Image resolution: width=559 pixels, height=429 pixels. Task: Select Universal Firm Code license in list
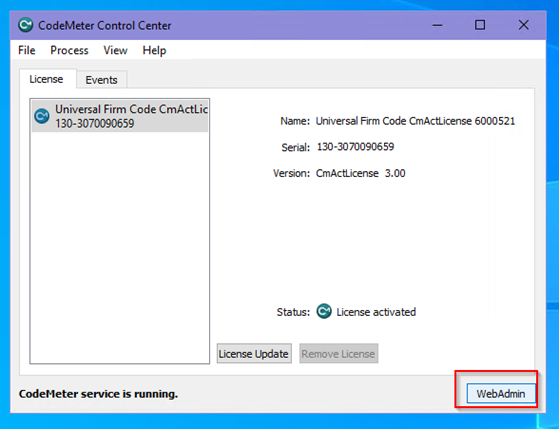point(120,116)
